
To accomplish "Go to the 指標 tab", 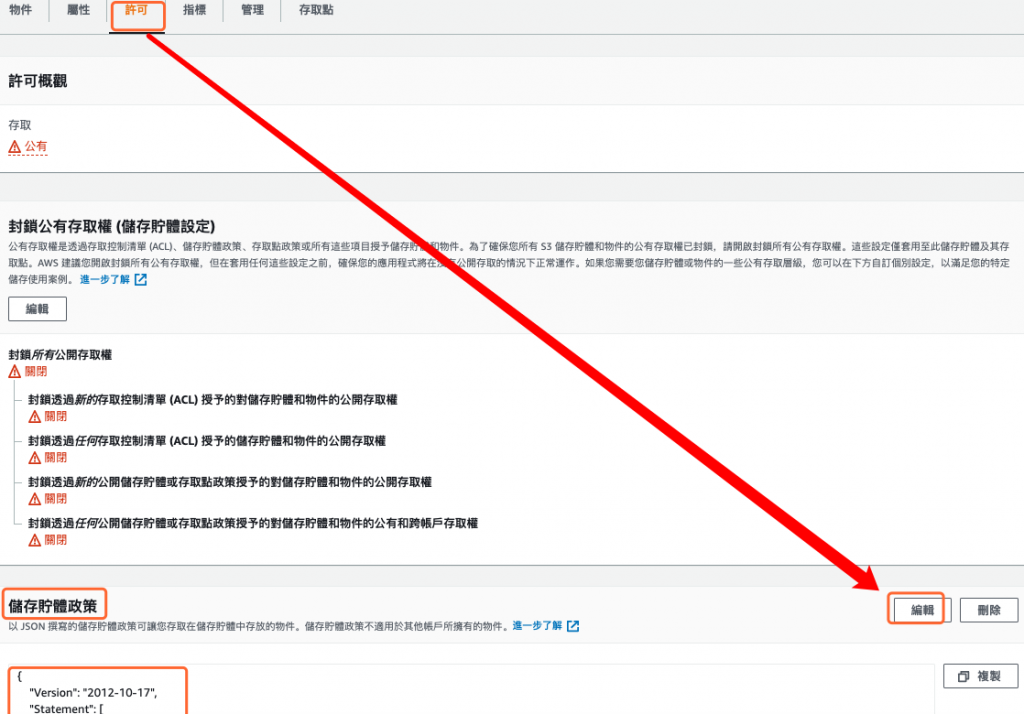I will pyautogui.click(x=195, y=10).
